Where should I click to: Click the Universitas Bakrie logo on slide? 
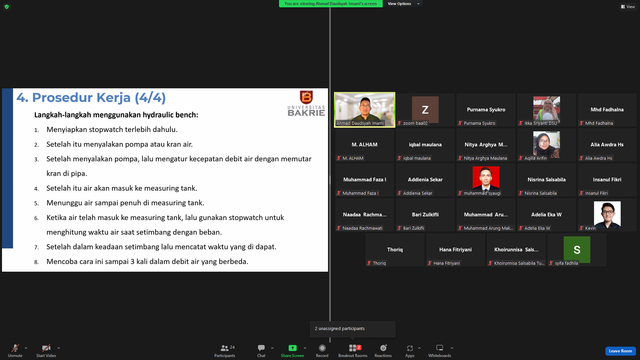click(306, 103)
